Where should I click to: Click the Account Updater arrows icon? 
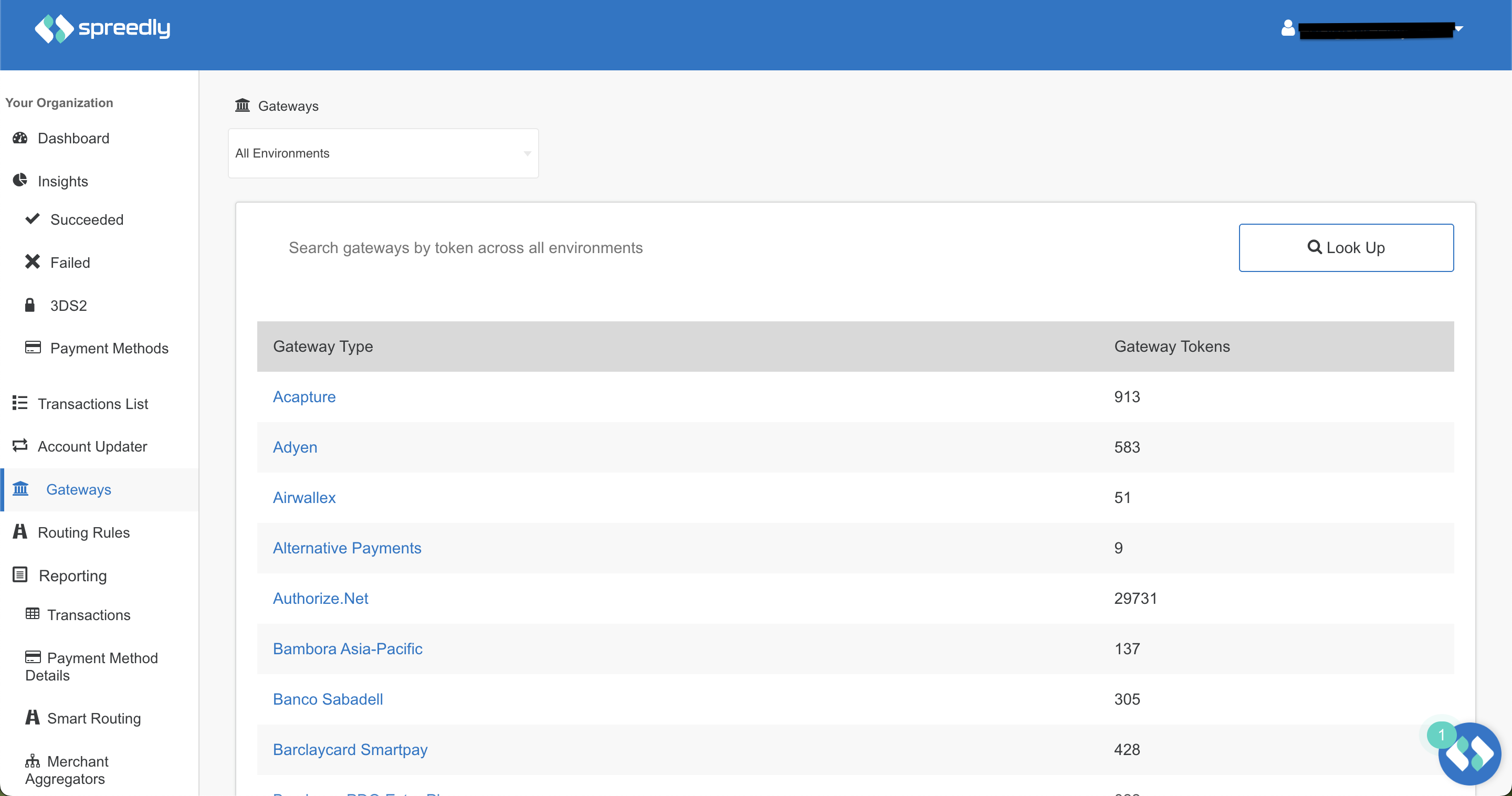click(x=20, y=446)
